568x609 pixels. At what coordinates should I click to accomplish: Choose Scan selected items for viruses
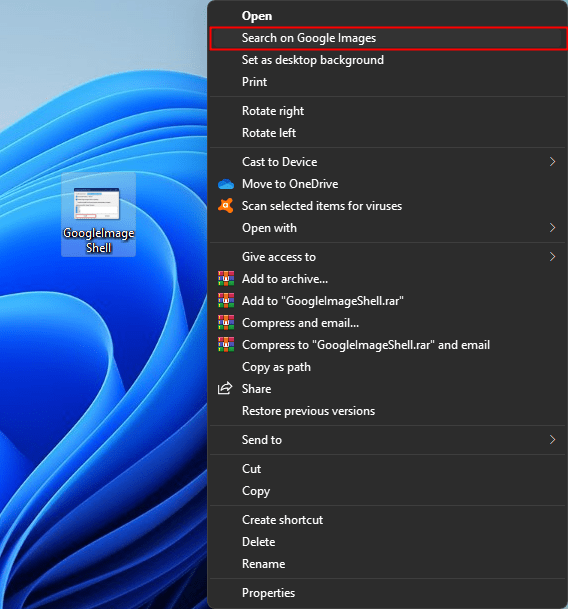[x=387, y=206]
